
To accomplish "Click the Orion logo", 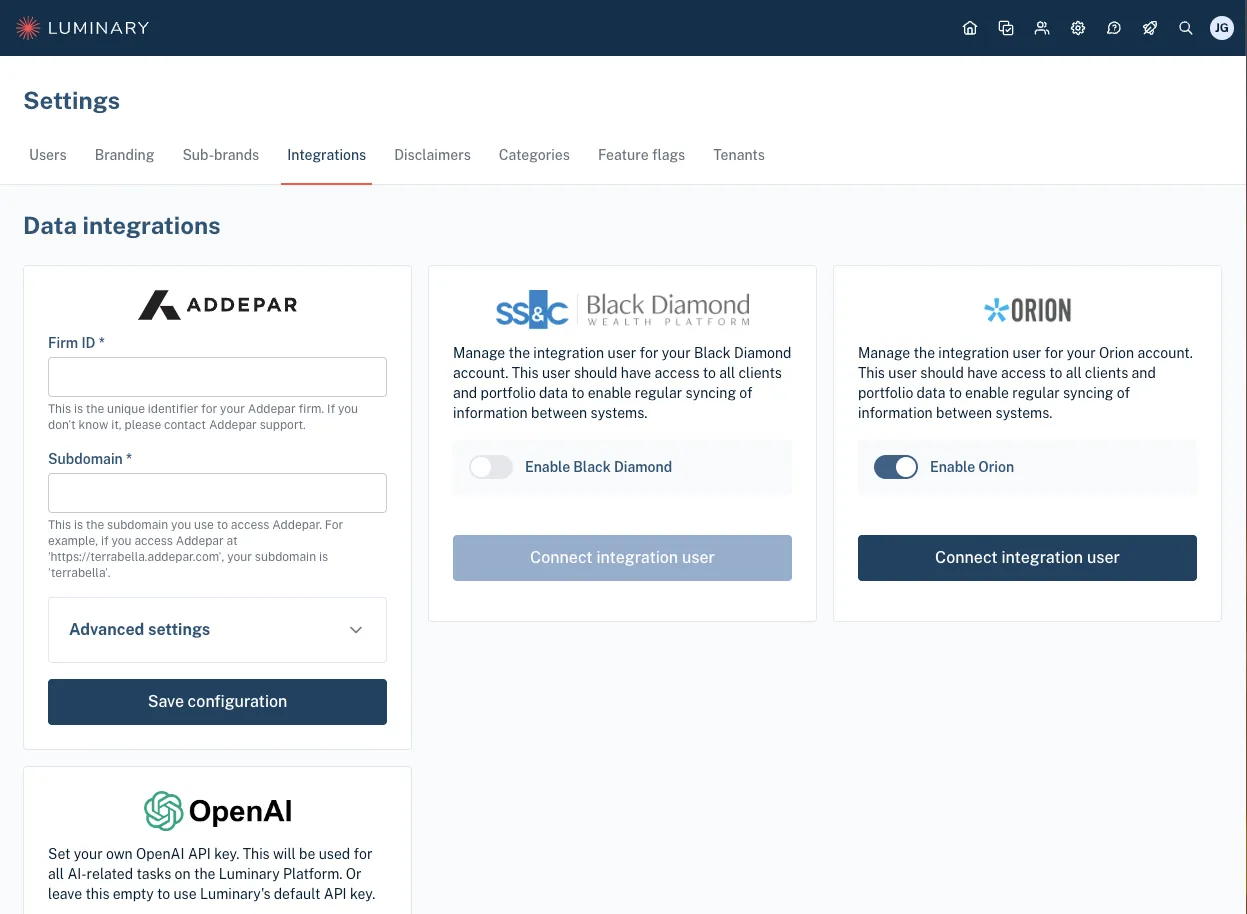I will click(1027, 311).
